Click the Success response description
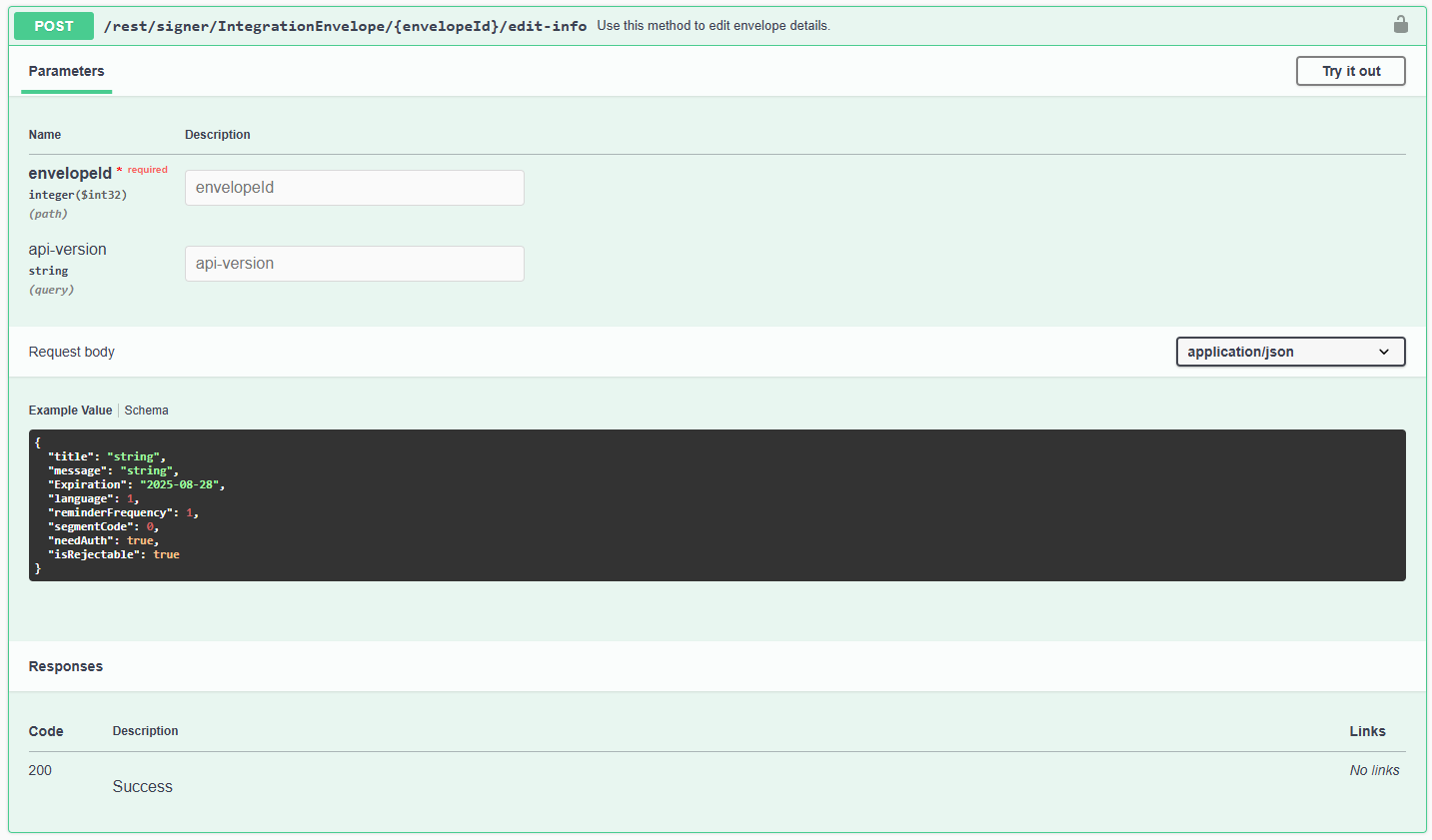1432x840 pixels. (142, 787)
